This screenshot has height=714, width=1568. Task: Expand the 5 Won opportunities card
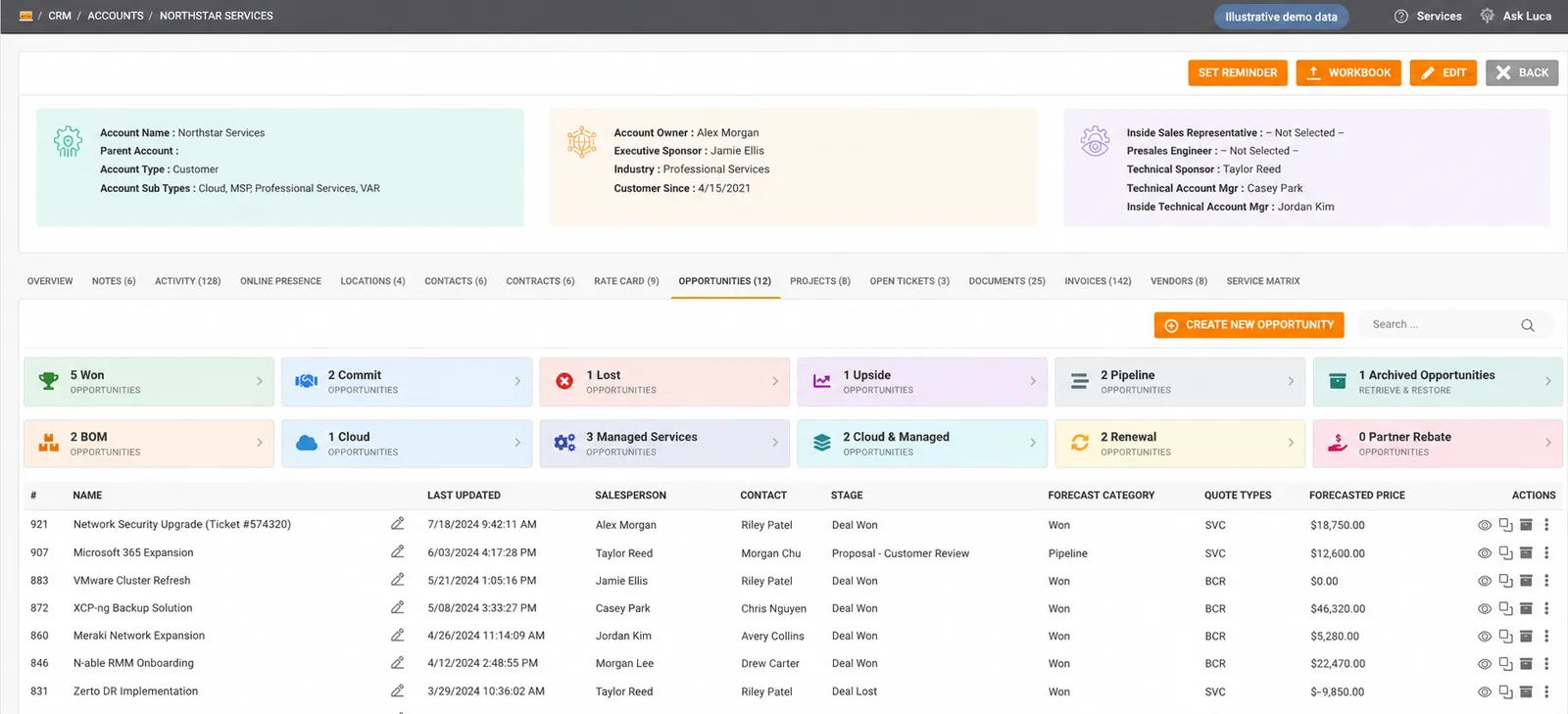click(149, 382)
